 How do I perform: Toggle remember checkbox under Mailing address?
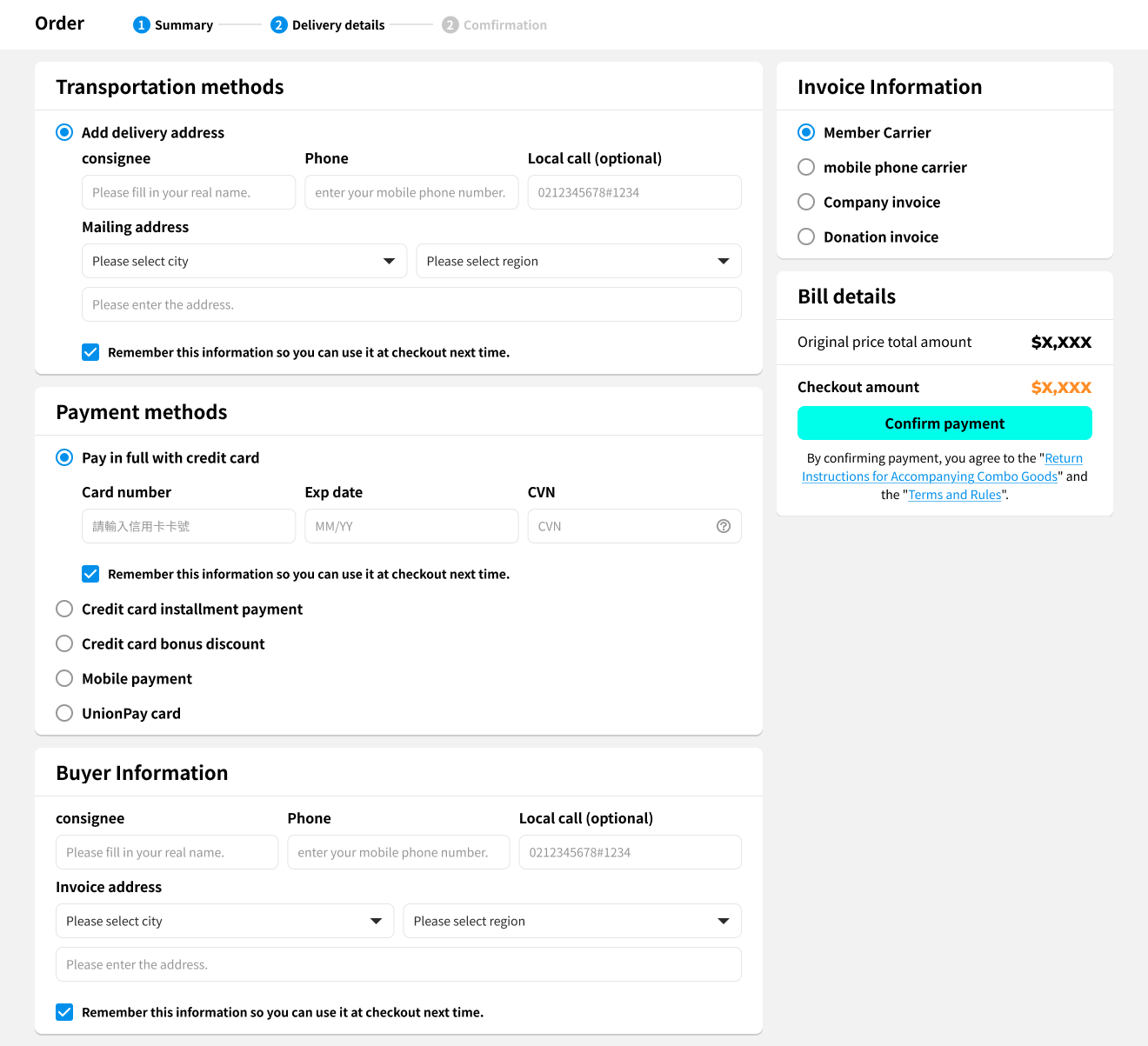point(90,352)
